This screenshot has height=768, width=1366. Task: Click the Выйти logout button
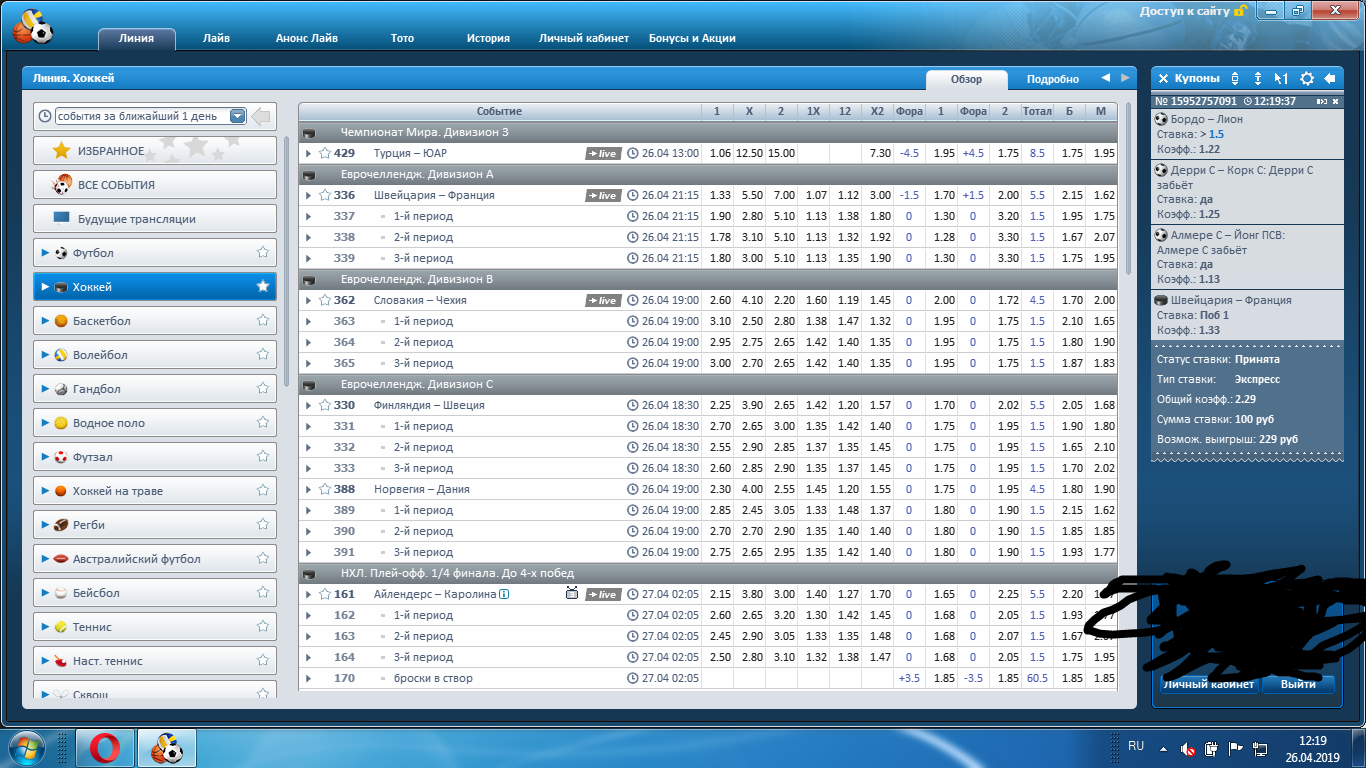point(1297,684)
